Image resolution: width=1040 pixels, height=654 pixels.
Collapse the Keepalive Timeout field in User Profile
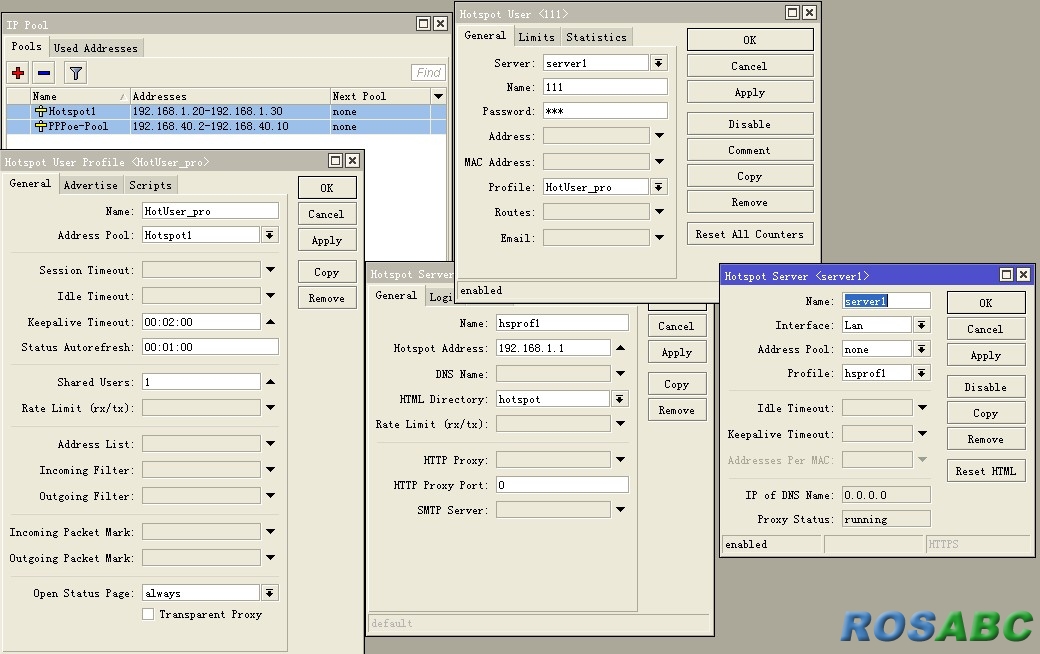pyautogui.click(x=271, y=322)
